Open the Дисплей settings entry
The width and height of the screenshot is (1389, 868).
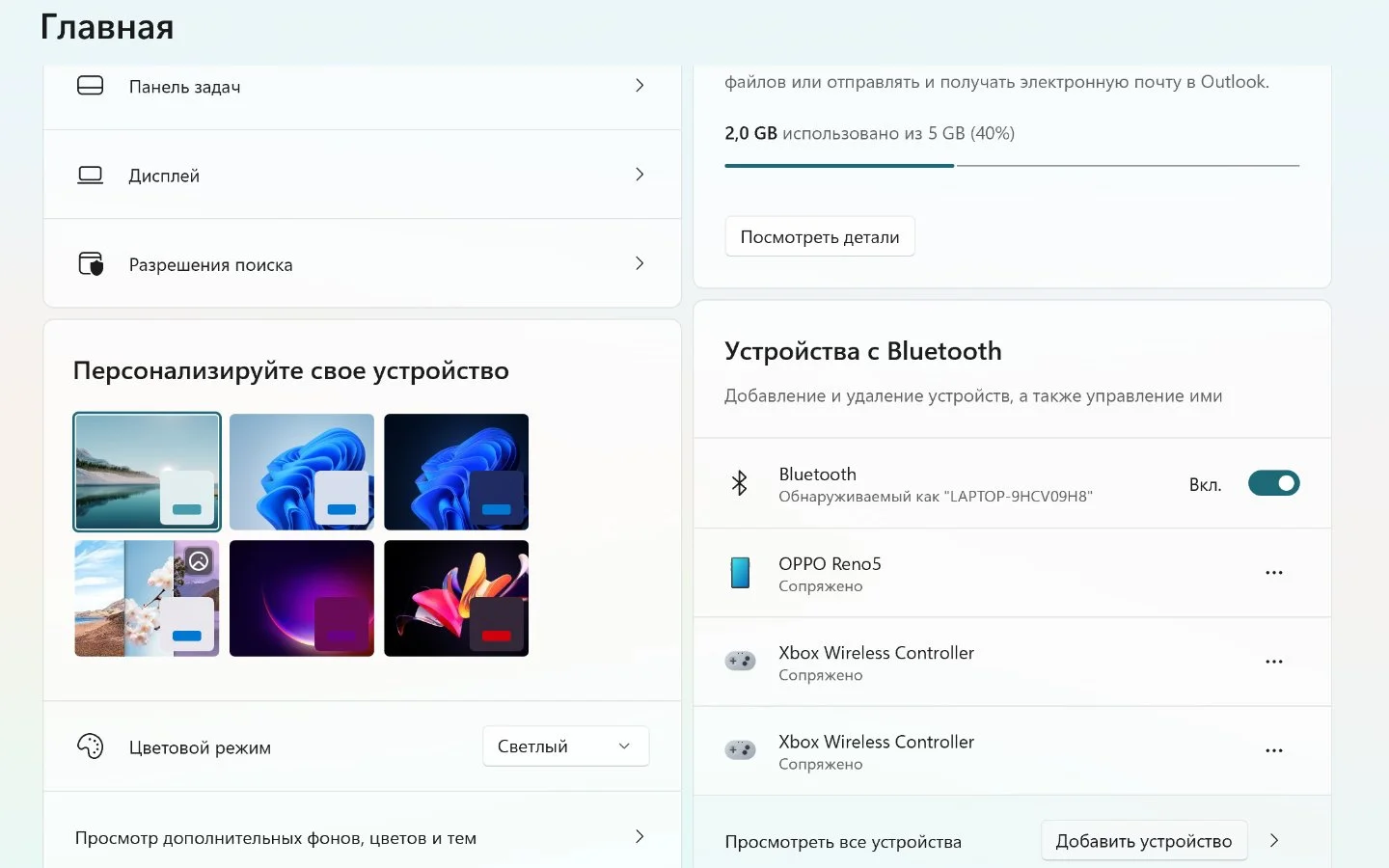pyautogui.click(x=362, y=175)
